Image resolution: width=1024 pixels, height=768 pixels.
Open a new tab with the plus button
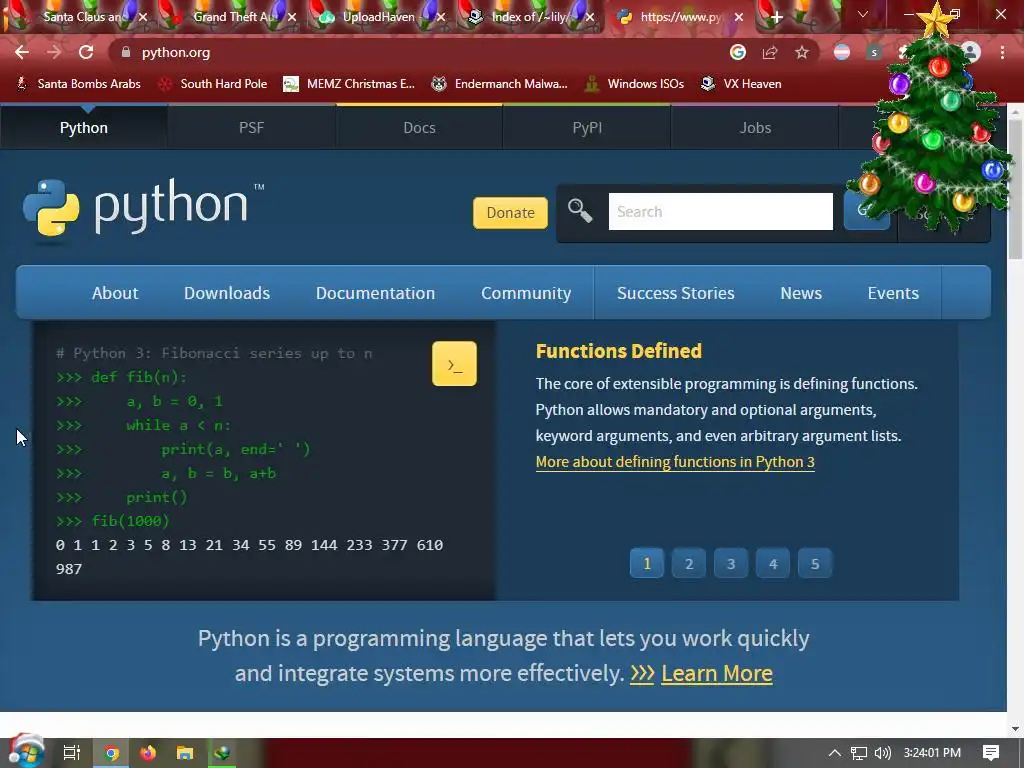[x=776, y=18]
